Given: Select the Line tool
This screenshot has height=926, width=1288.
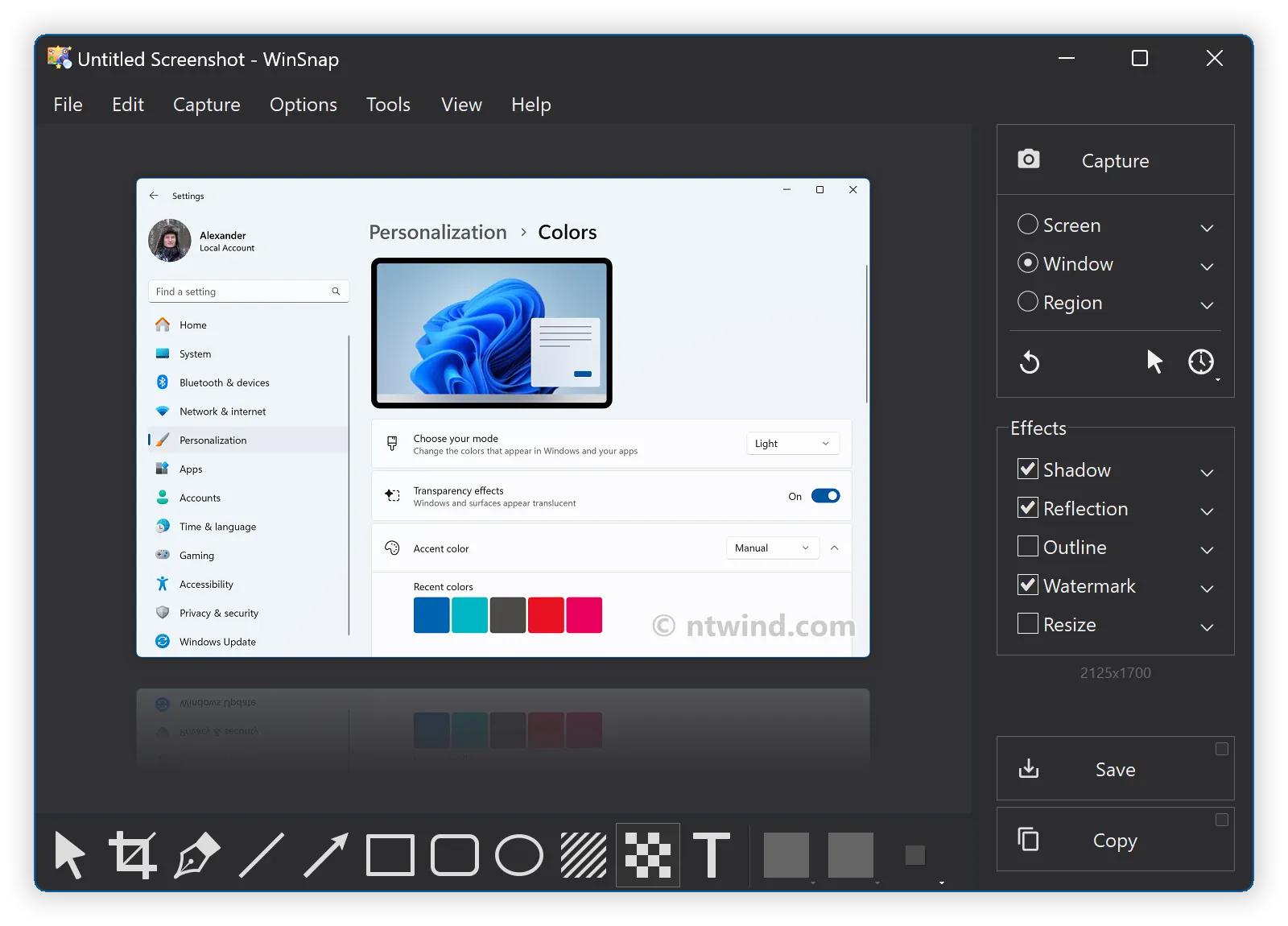Looking at the screenshot, I should (262, 855).
